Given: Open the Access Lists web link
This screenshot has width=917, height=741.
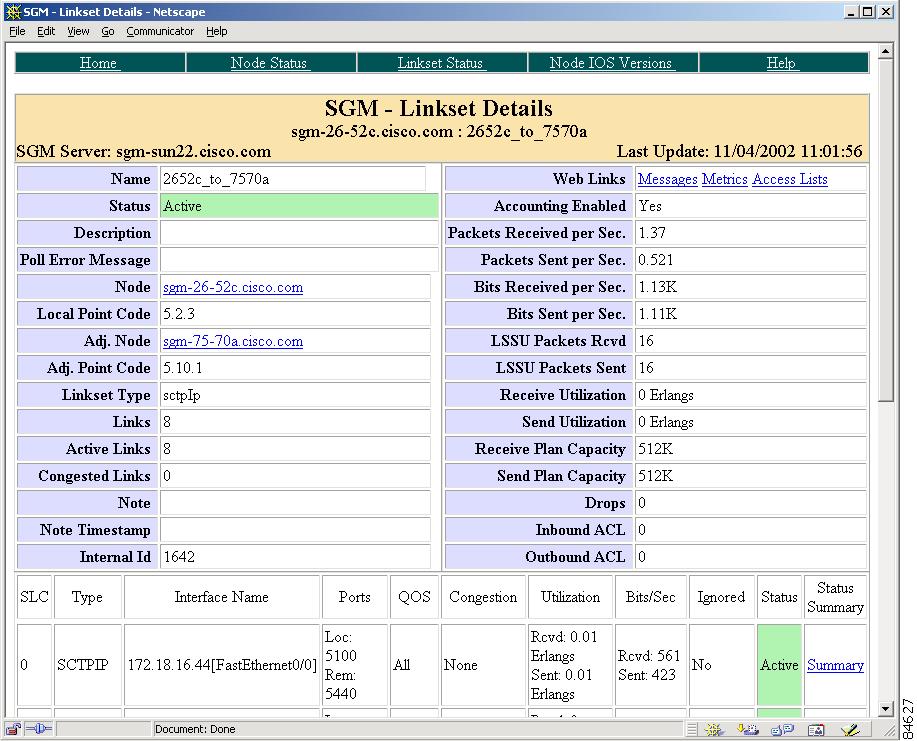Looking at the screenshot, I should tap(790, 179).
